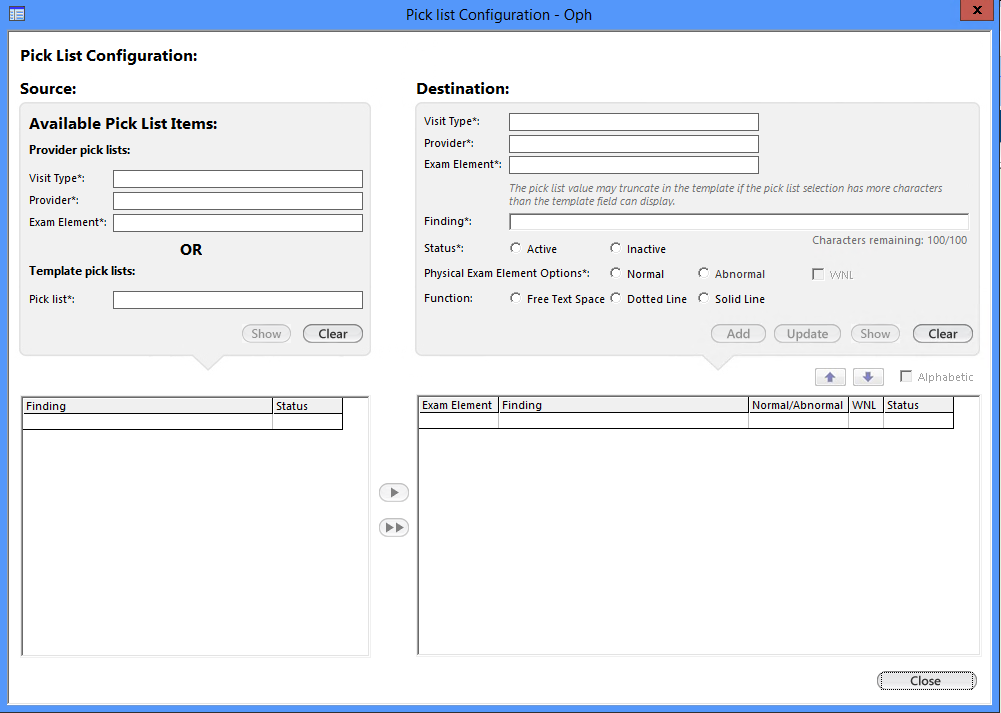Click the Destination Visit Type field
1001x713 pixels.
pos(633,122)
